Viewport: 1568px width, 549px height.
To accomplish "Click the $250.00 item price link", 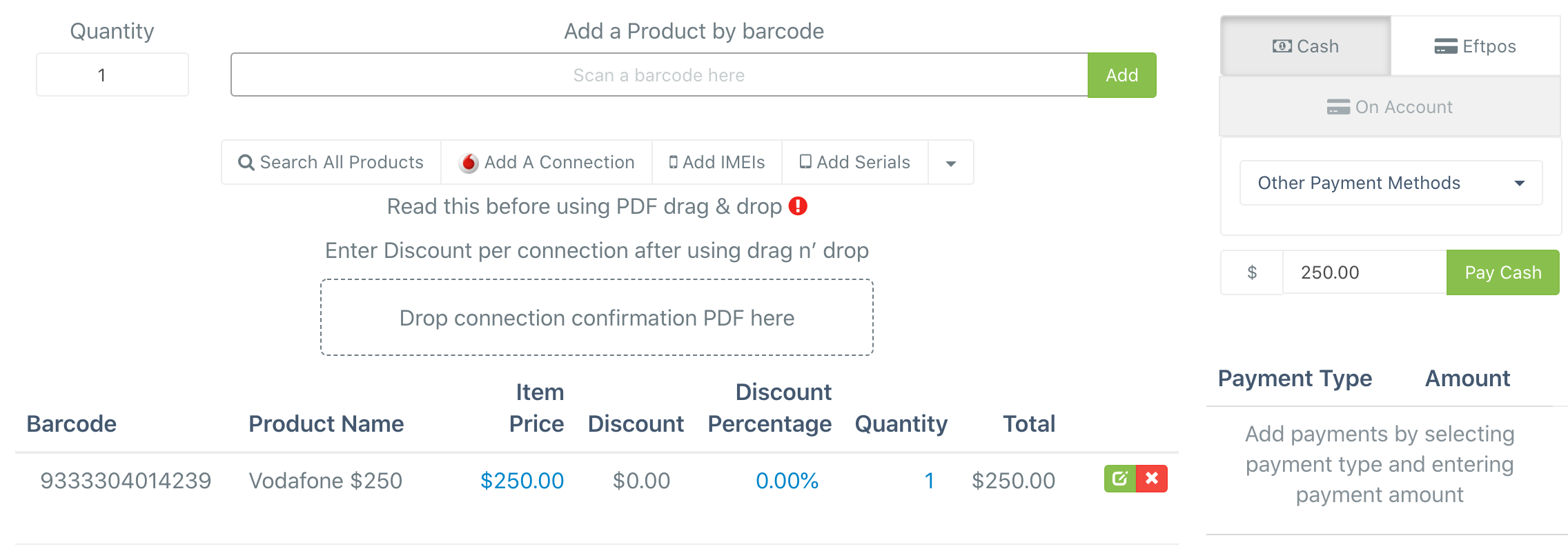I will click(x=522, y=481).
